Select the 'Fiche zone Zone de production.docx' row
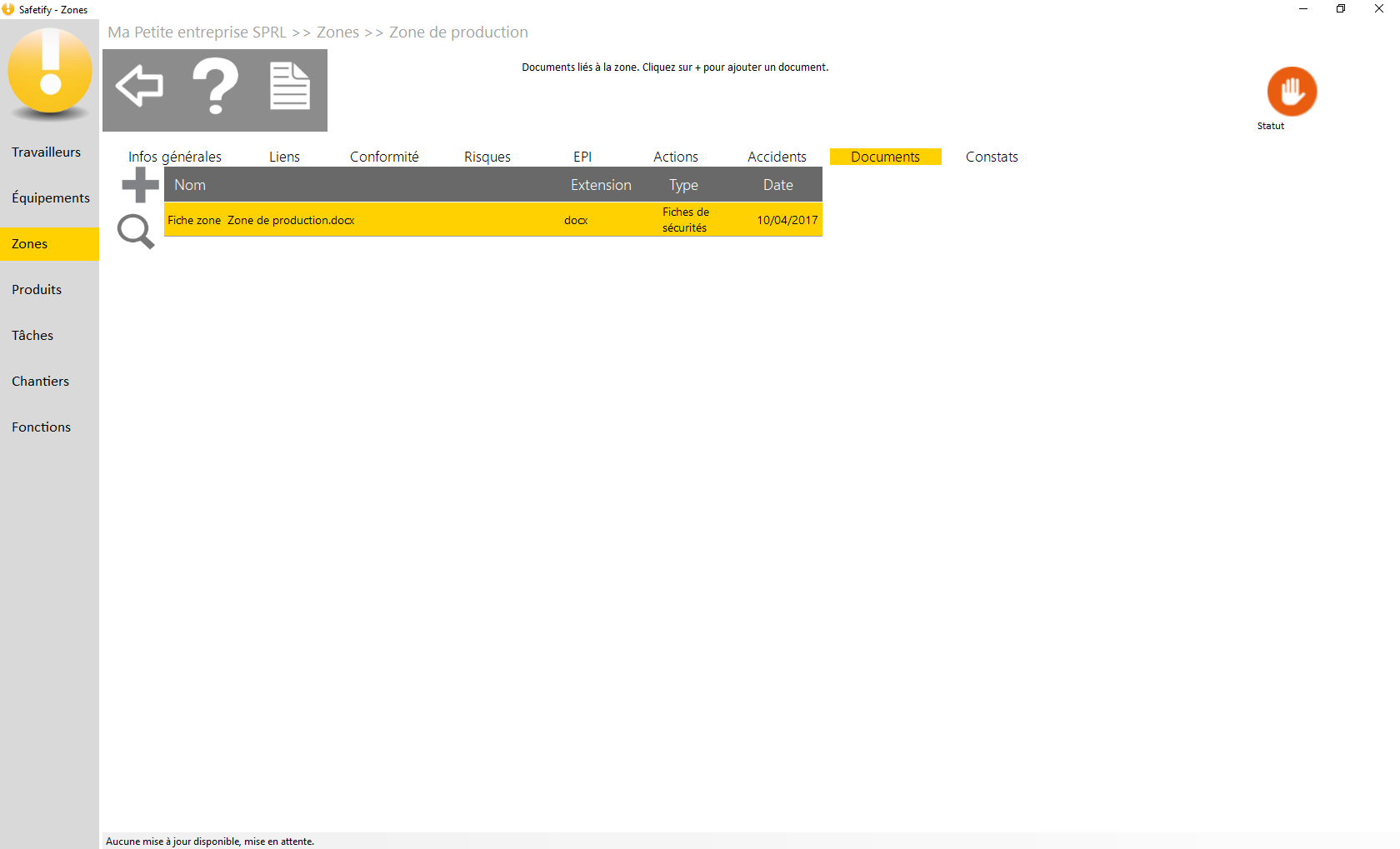This screenshot has width=1400, height=849. pyautogui.click(x=493, y=220)
